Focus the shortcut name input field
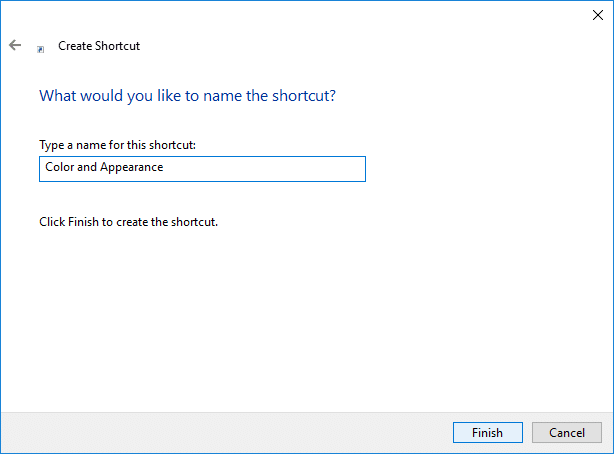This screenshot has width=614, height=454. pos(201,168)
